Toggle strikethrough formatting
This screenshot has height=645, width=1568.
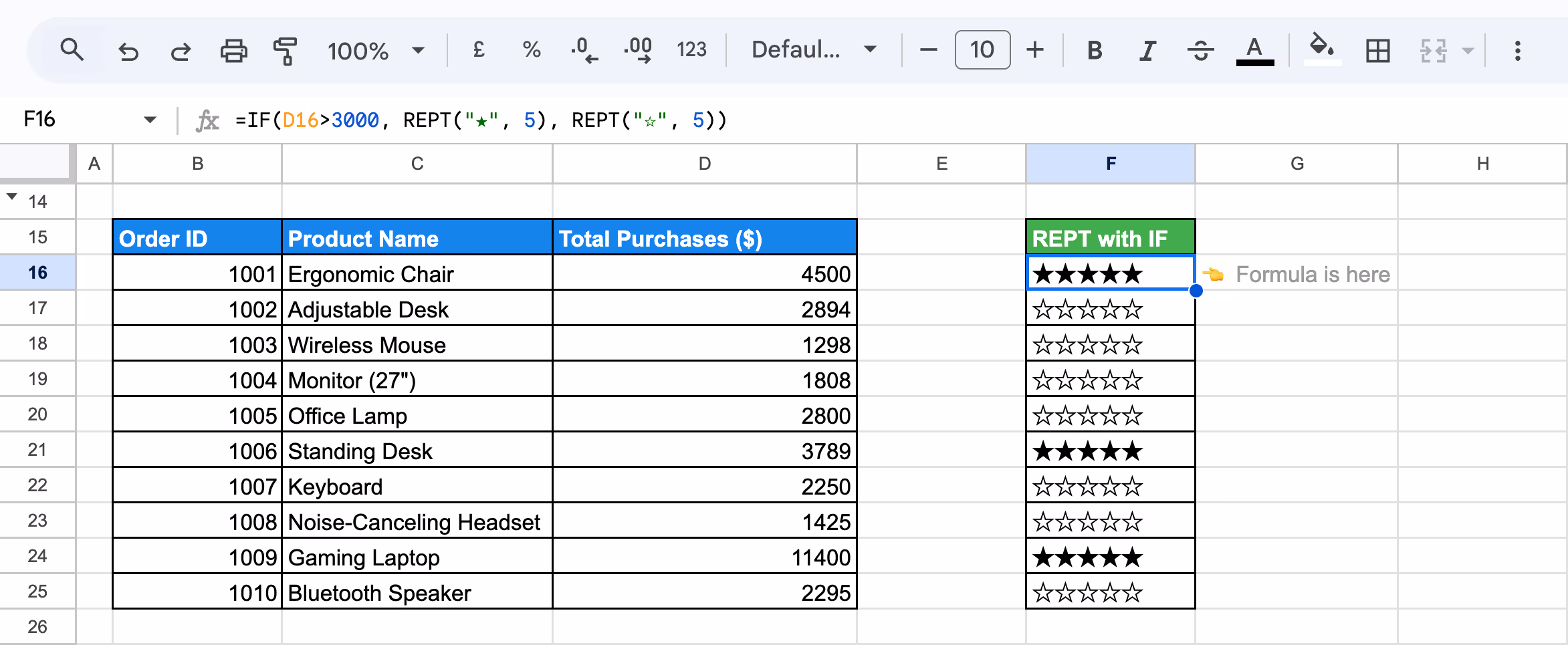[1201, 50]
